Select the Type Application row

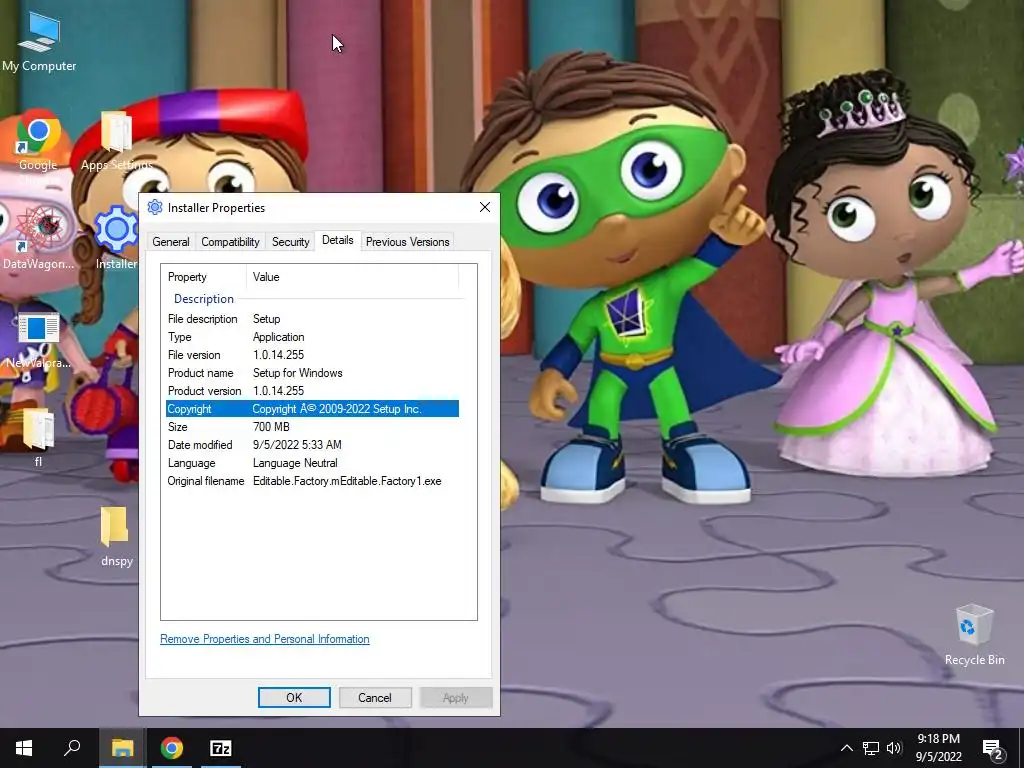point(312,337)
